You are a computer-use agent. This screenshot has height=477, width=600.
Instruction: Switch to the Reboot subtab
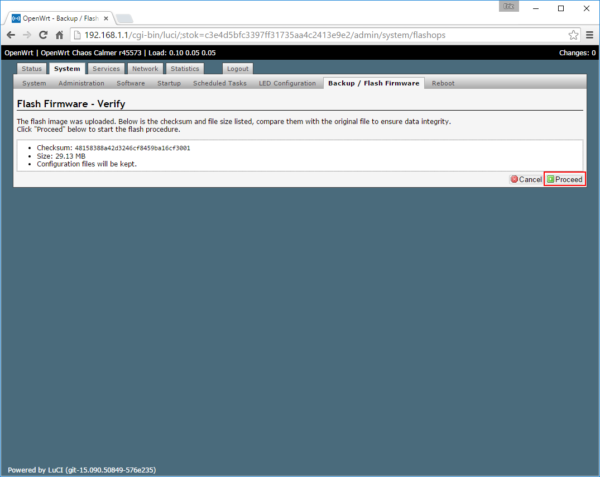pyautogui.click(x=443, y=84)
